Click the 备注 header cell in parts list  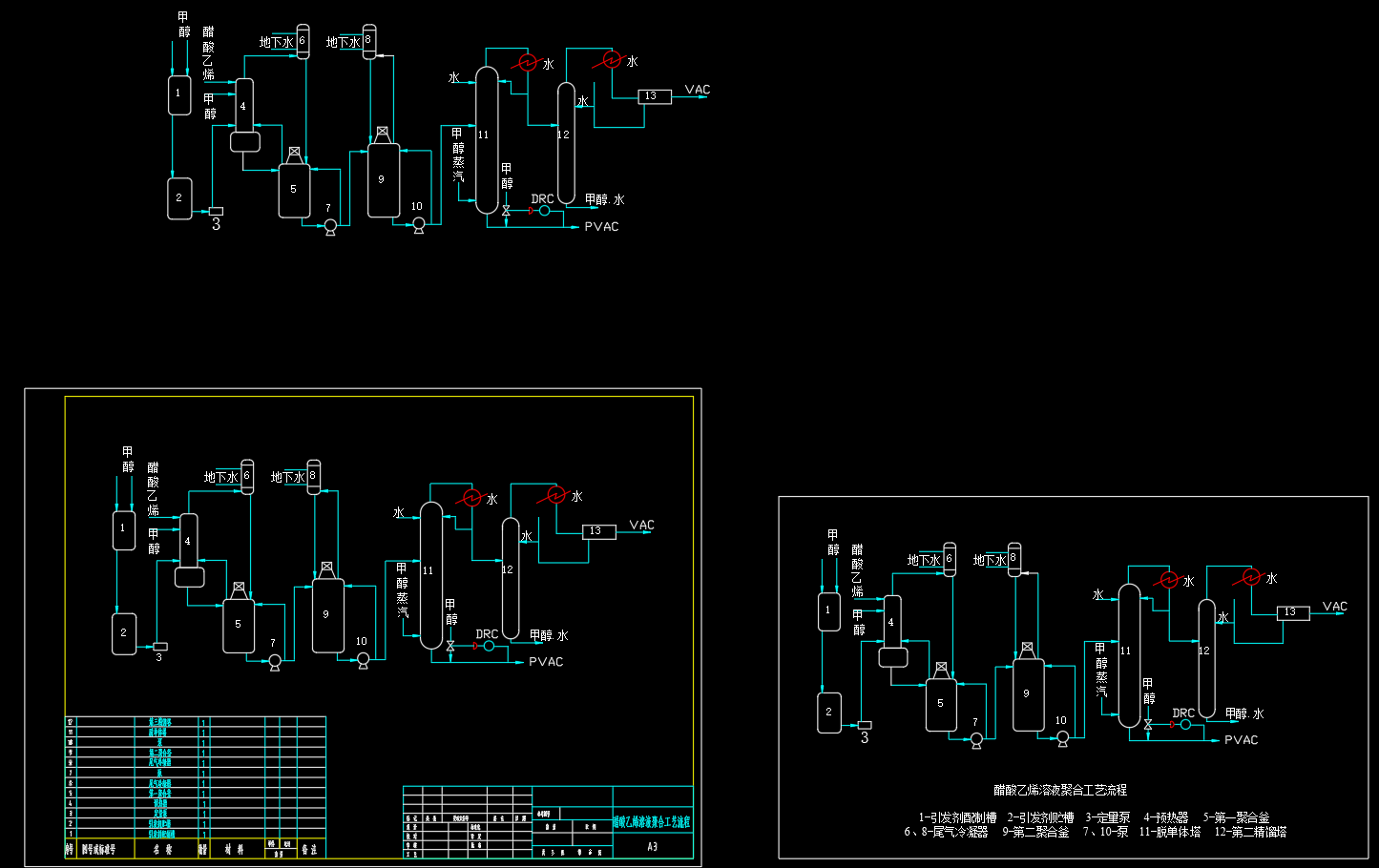[x=309, y=849]
